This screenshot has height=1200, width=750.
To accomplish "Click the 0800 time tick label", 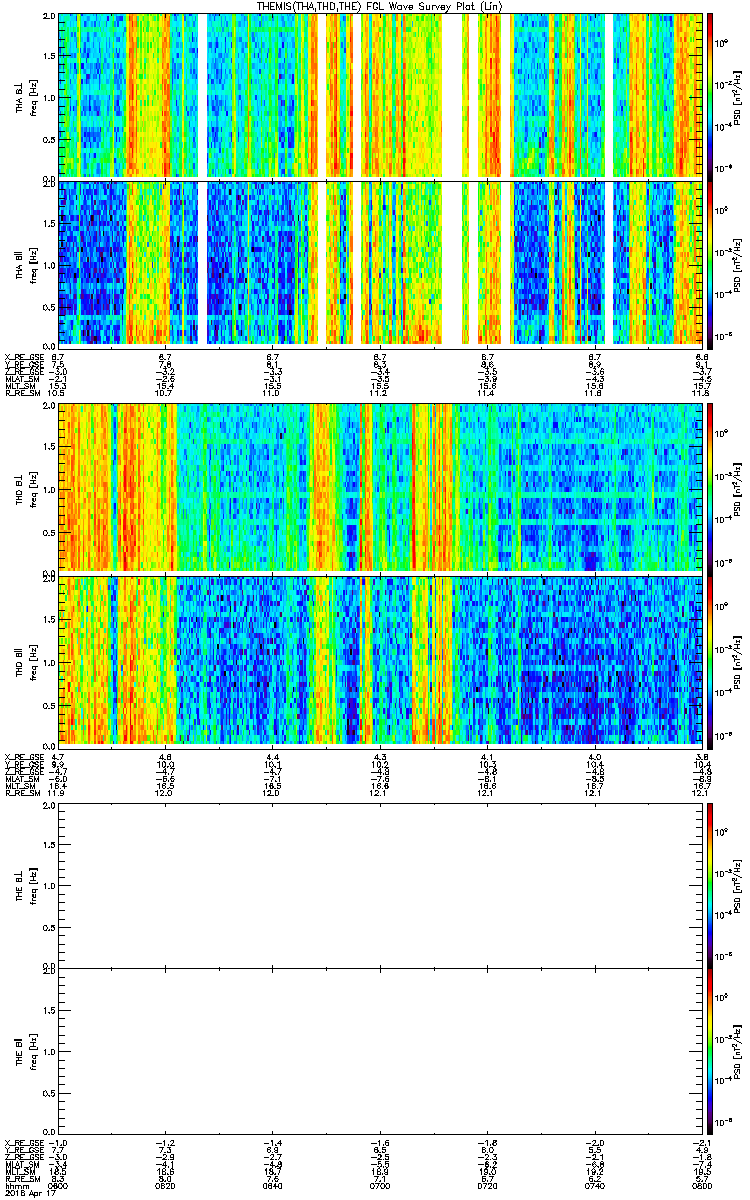I will coord(700,1184).
